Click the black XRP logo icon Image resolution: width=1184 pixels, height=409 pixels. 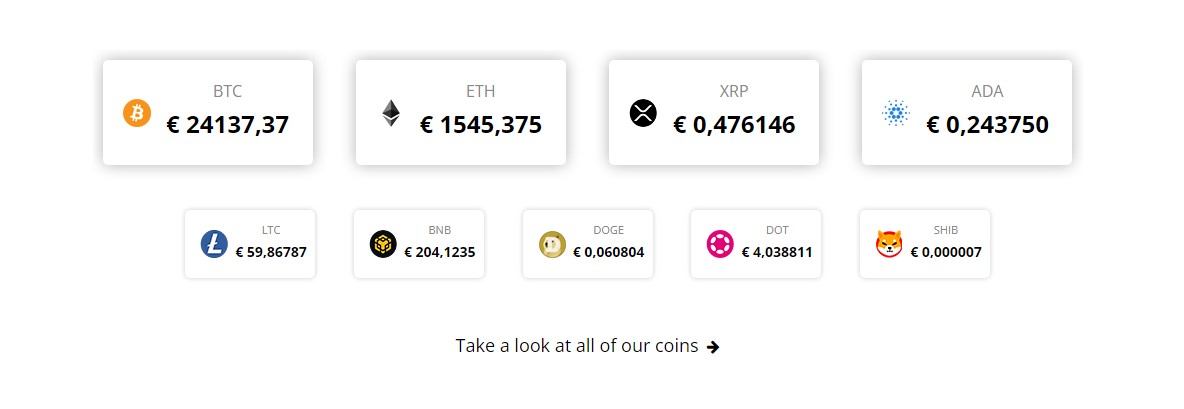[x=643, y=113]
